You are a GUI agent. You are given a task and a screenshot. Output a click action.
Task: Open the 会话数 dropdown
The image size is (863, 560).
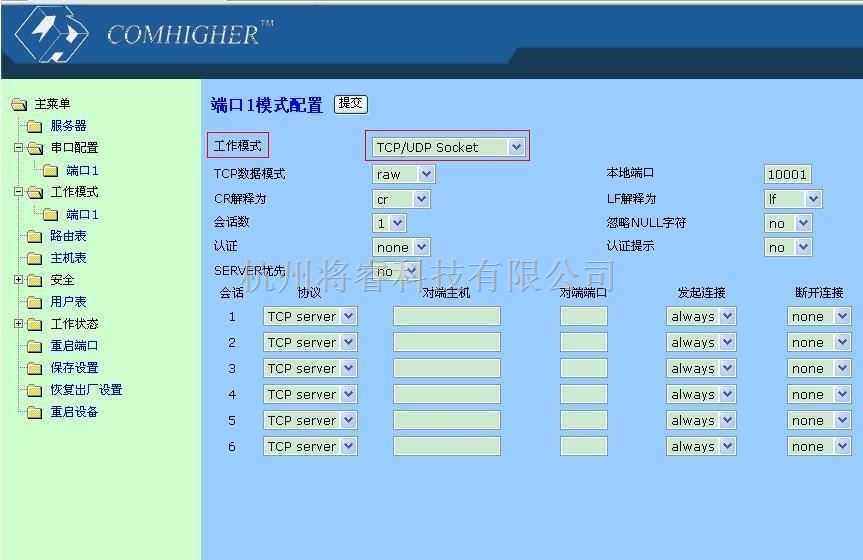389,223
